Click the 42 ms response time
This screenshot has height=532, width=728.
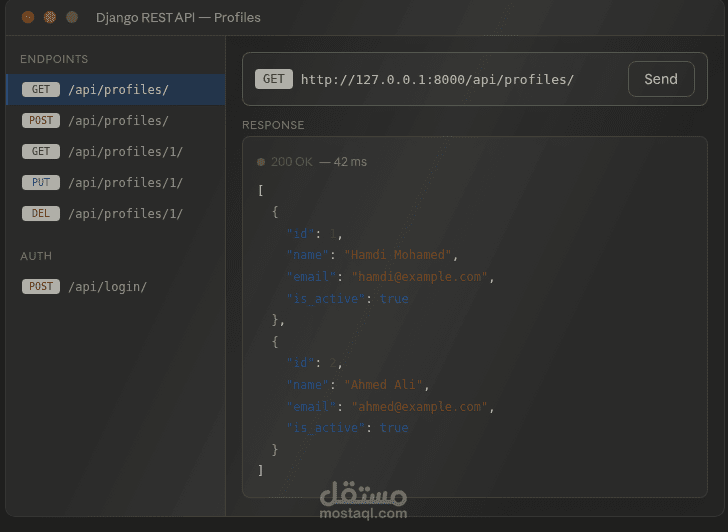pyautogui.click(x=350, y=162)
